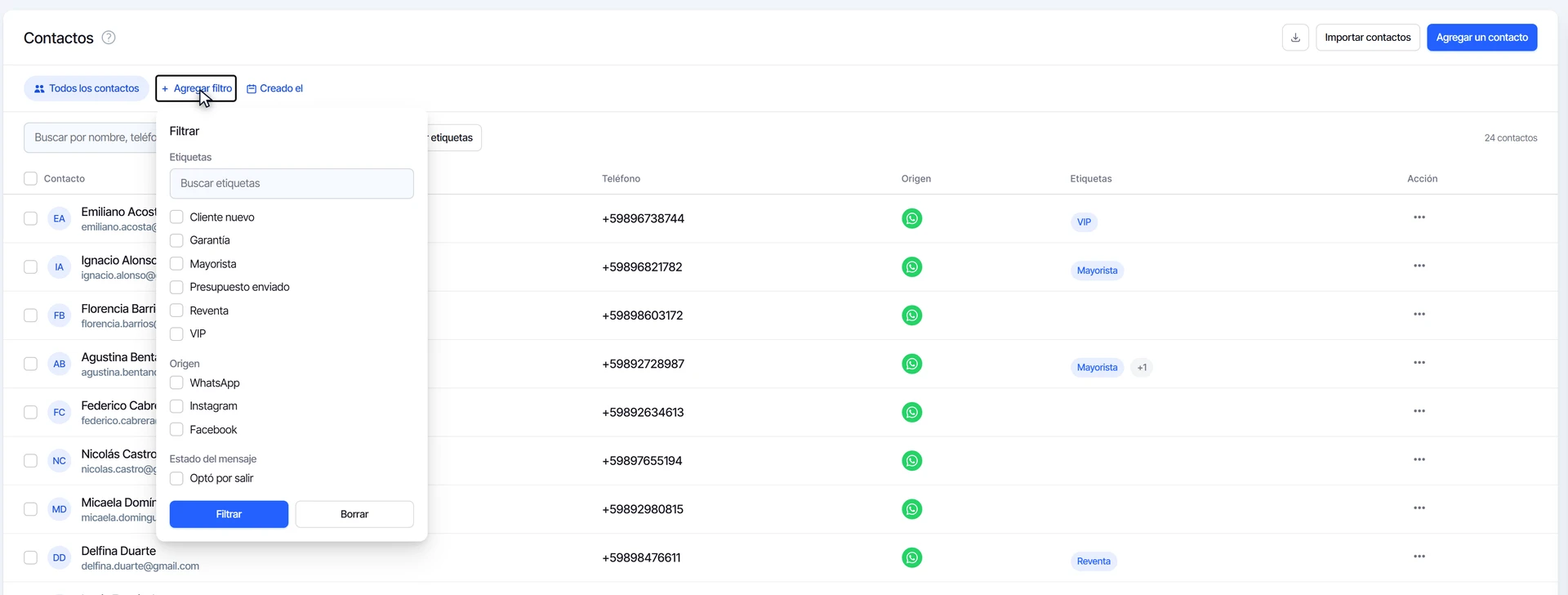Select the Reventa filter checkbox
The image size is (1568, 595).
[x=176, y=311]
